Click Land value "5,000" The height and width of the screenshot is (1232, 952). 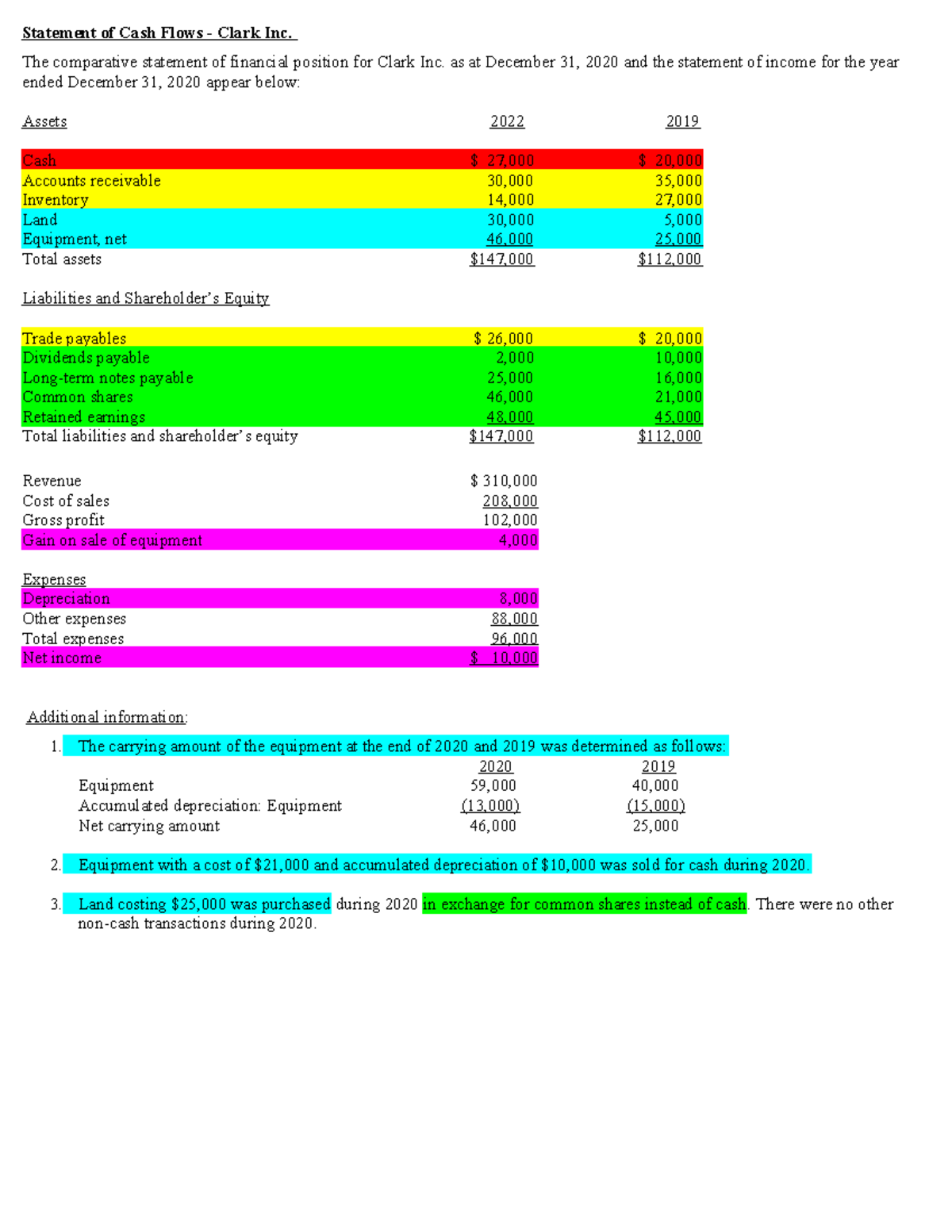pos(683,220)
